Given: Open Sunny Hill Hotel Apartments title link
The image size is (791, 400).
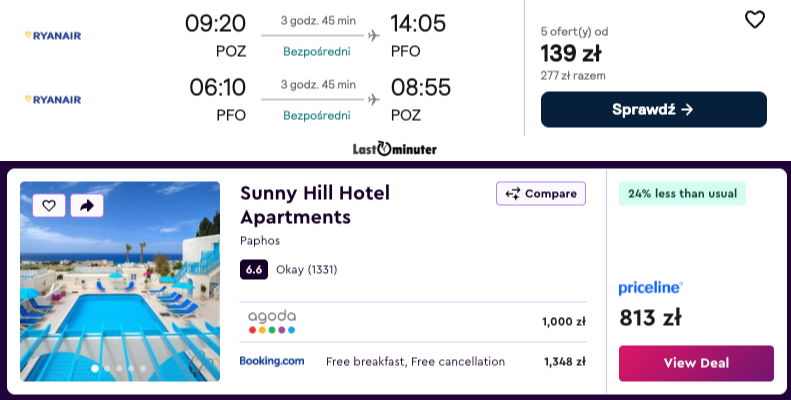Looking at the screenshot, I should pos(315,205).
